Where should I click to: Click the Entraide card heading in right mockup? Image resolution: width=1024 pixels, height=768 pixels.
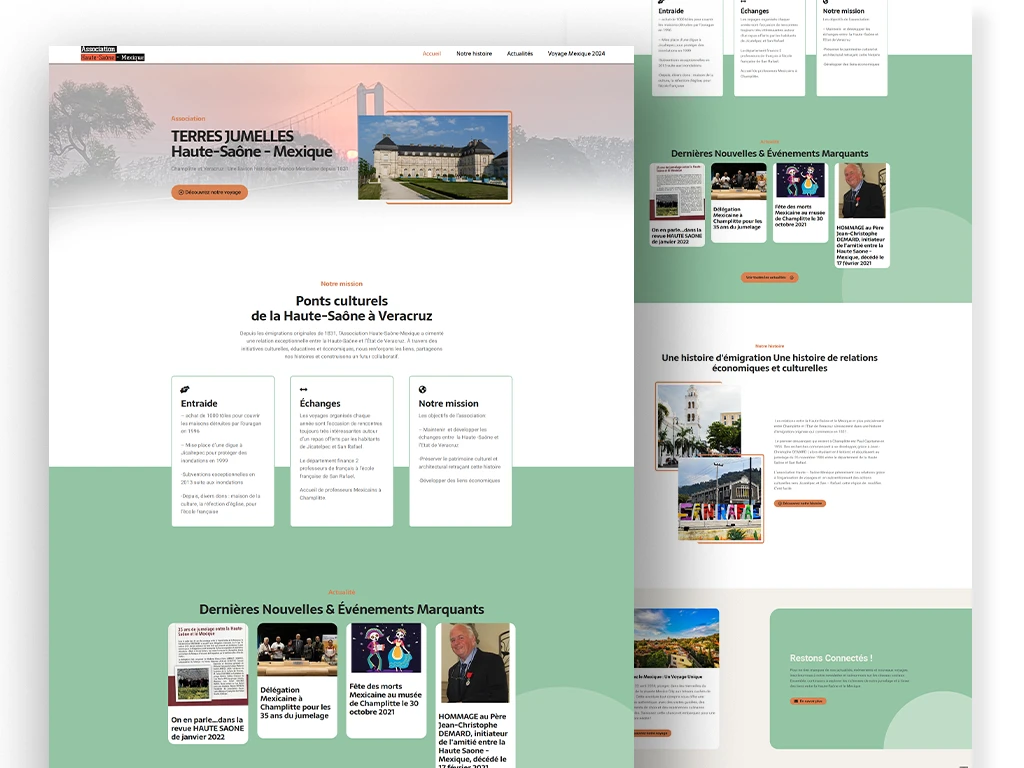point(671,11)
